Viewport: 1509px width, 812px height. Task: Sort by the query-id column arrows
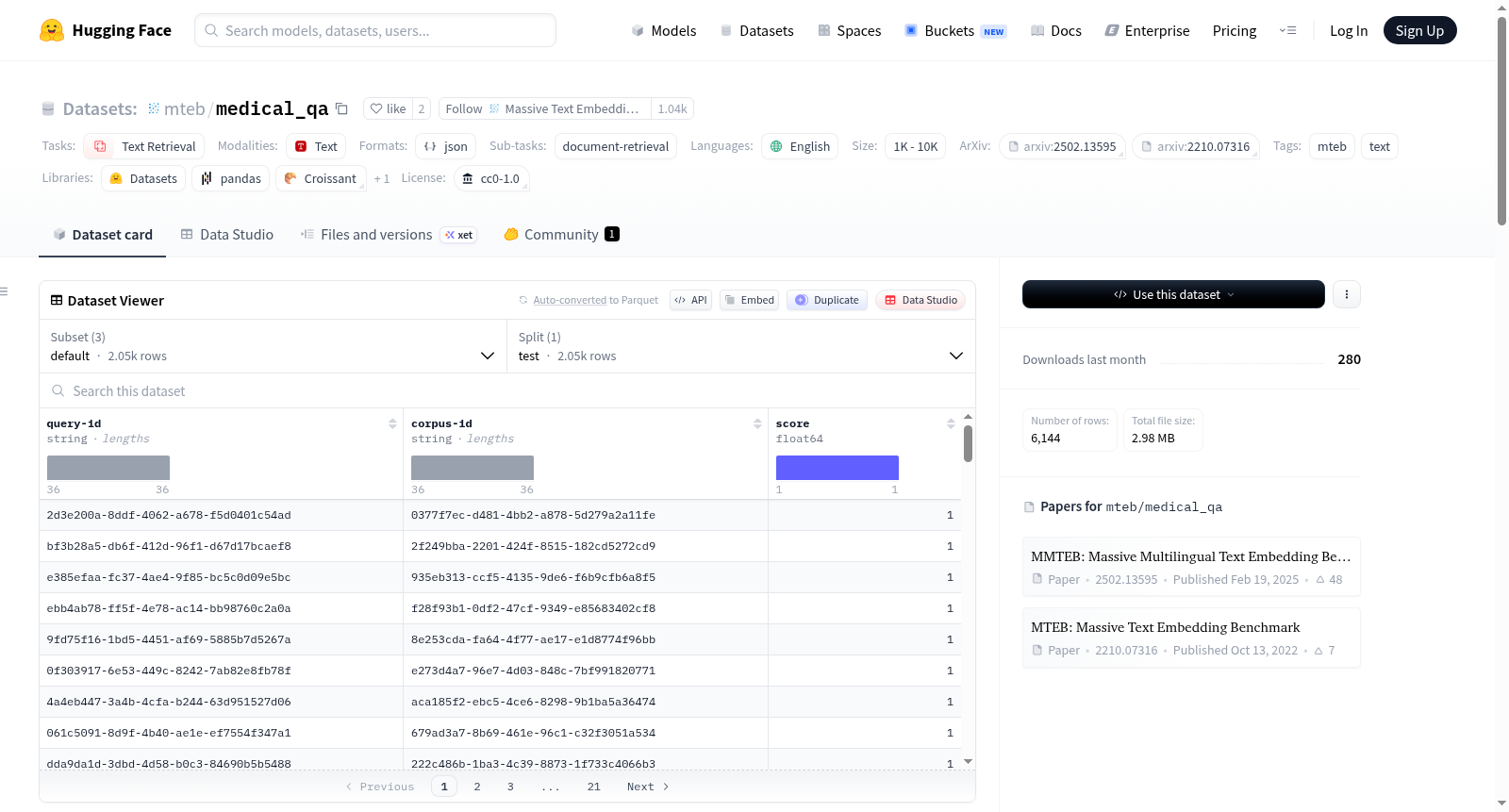[392, 423]
